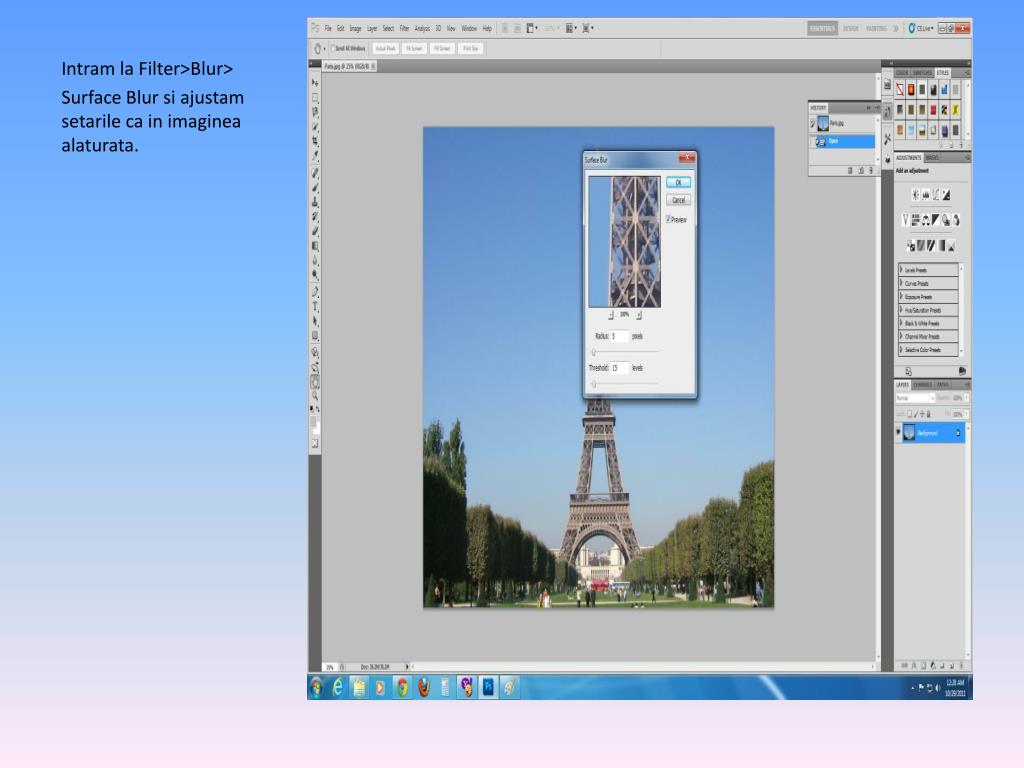Open the Filter menu
Image resolution: width=1024 pixels, height=768 pixels.
coord(404,29)
